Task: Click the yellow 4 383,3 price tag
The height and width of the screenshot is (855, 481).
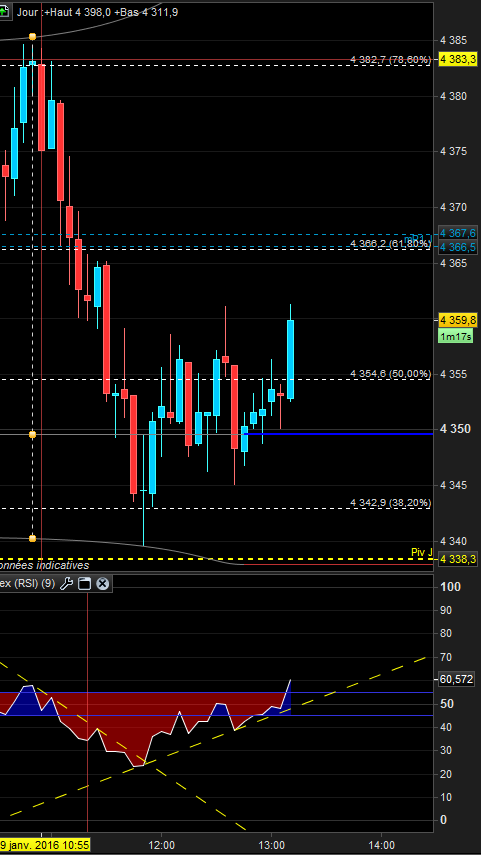Action: coord(458,59)
